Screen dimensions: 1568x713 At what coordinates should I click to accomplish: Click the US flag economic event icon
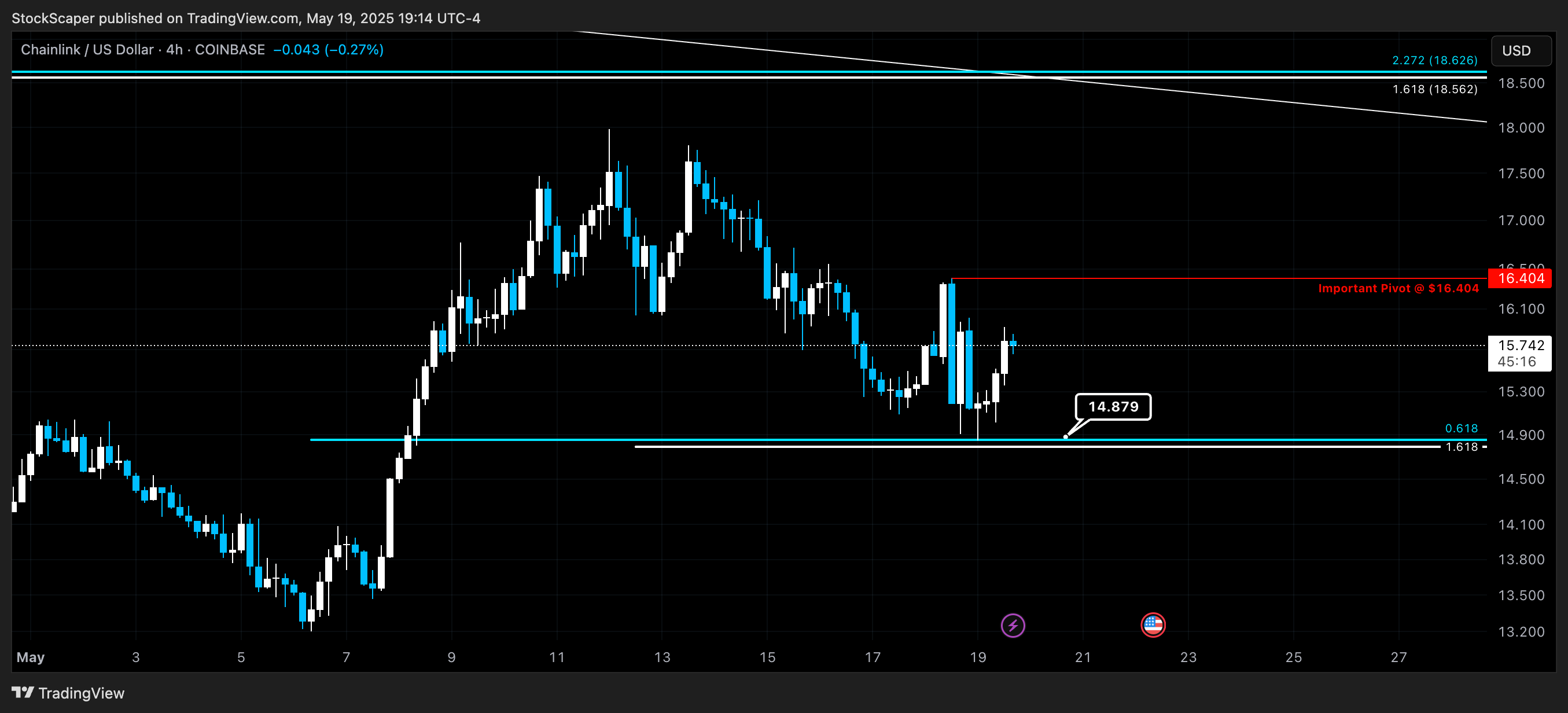click(1153, 625)
